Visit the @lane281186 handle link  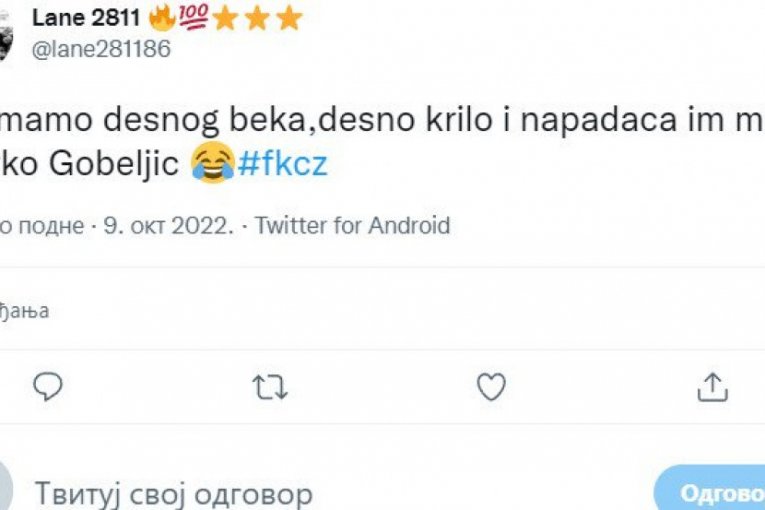tap(102, 49)
